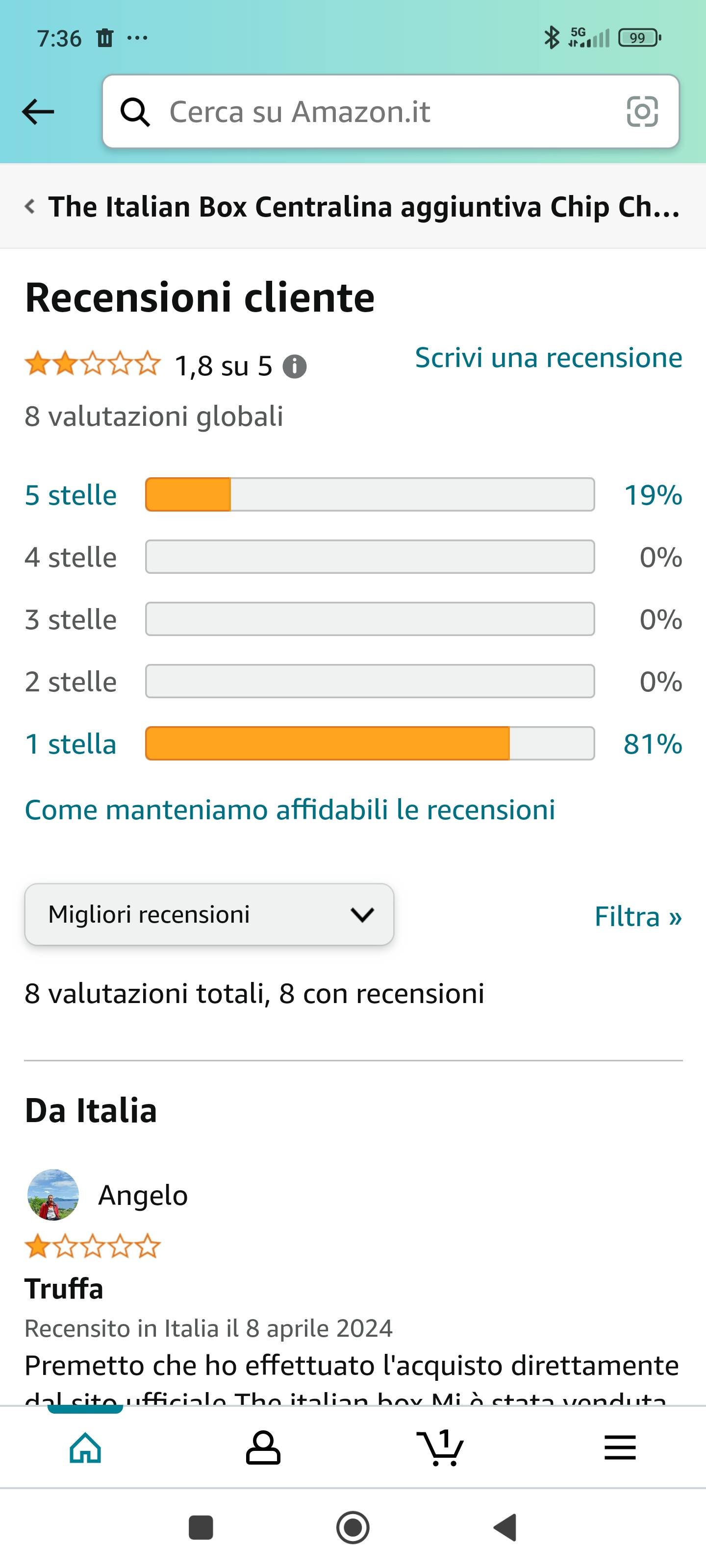Open the account profile icon
The image size is (706, 1568).
(262, 1447)
